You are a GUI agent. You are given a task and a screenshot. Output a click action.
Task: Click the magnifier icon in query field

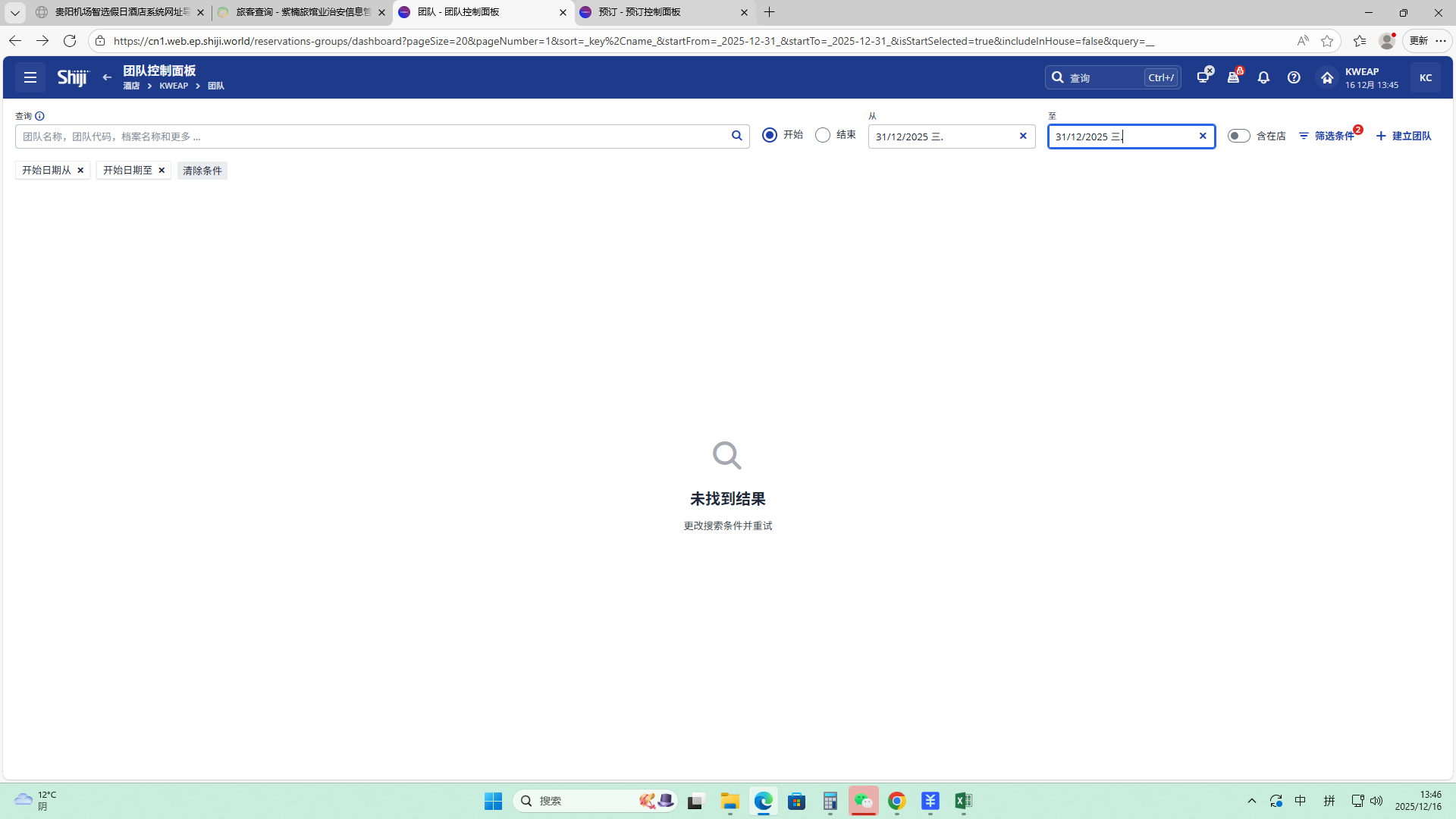[736, 136]
